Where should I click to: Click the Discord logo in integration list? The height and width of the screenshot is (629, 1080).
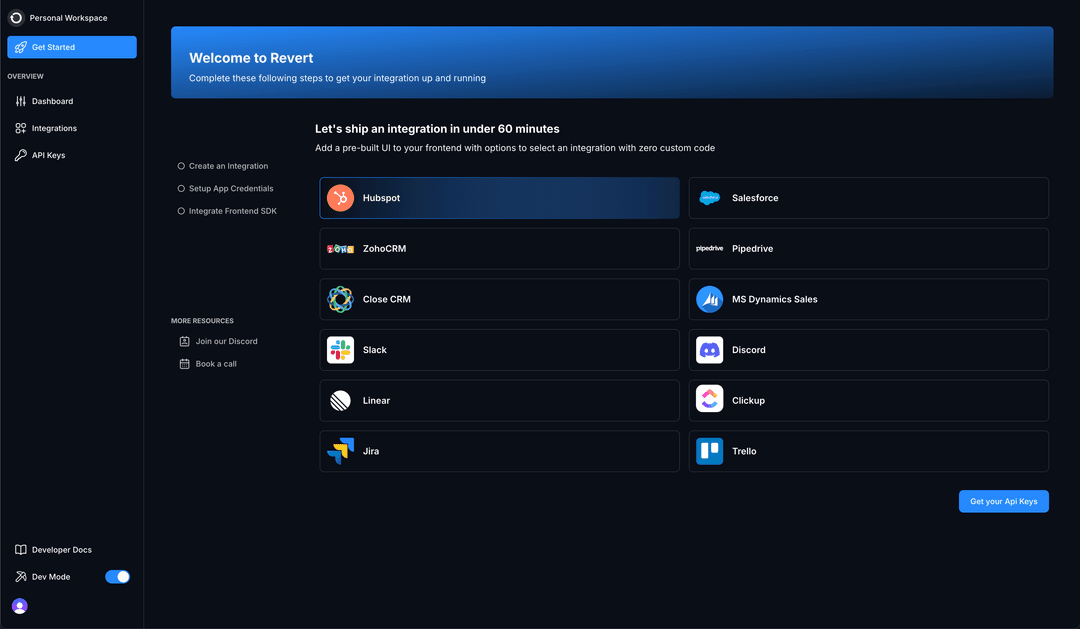click(x=709, y=350)
